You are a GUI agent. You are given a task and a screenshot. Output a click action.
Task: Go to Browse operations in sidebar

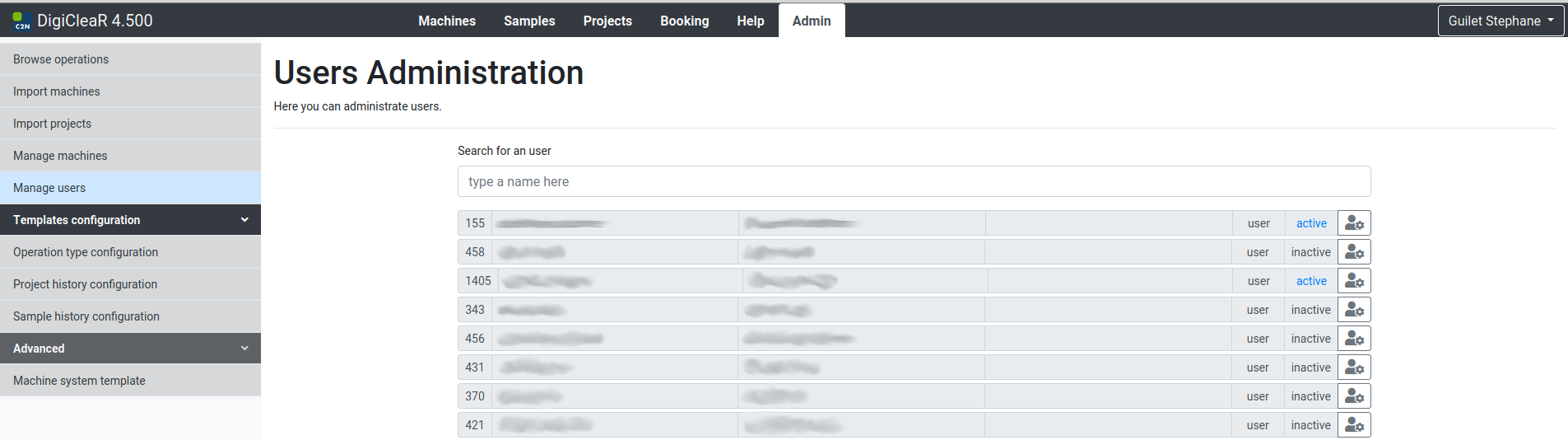61,59
